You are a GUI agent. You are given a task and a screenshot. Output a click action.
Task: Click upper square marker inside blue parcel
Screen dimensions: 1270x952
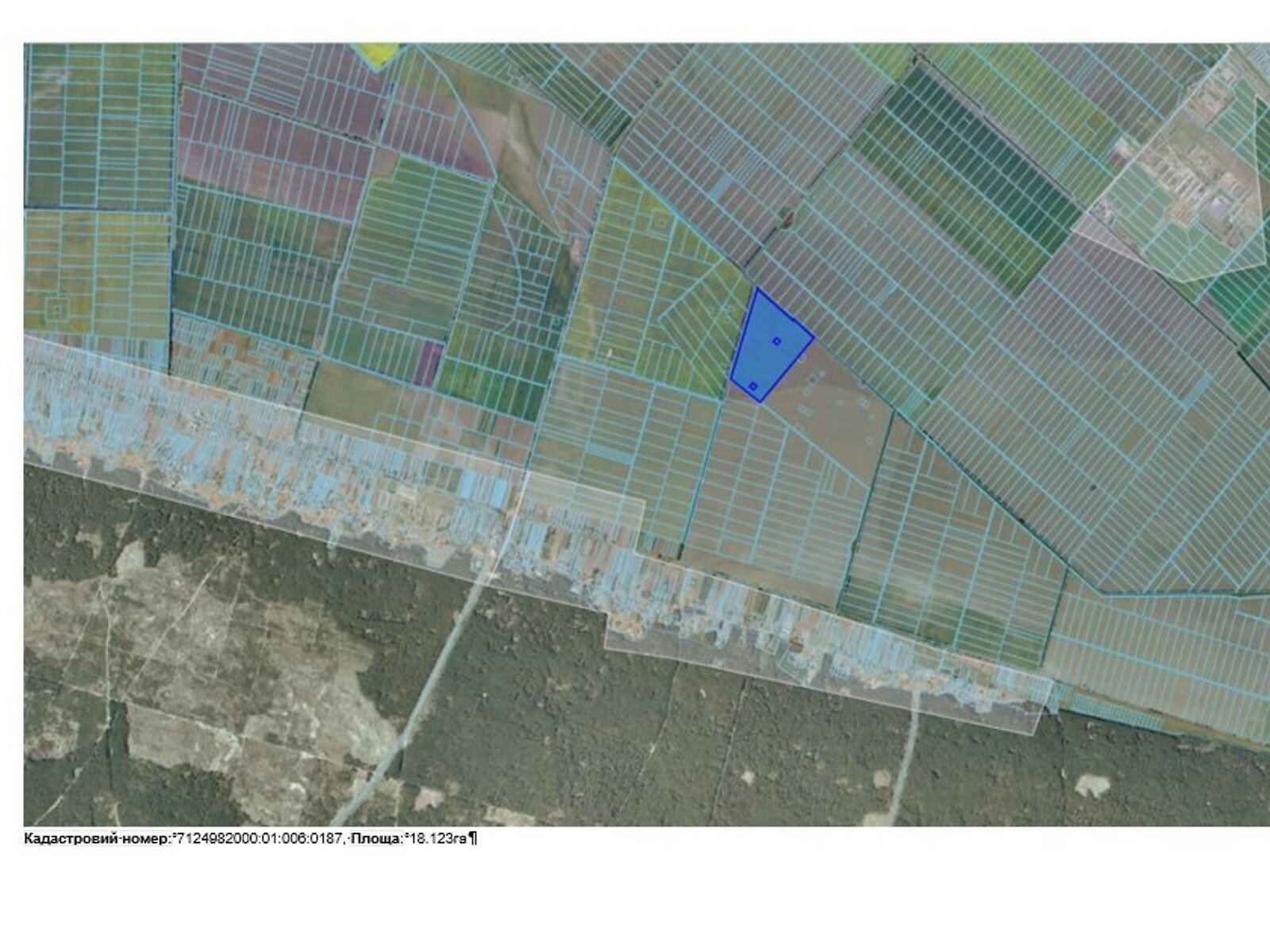(777, 341)
